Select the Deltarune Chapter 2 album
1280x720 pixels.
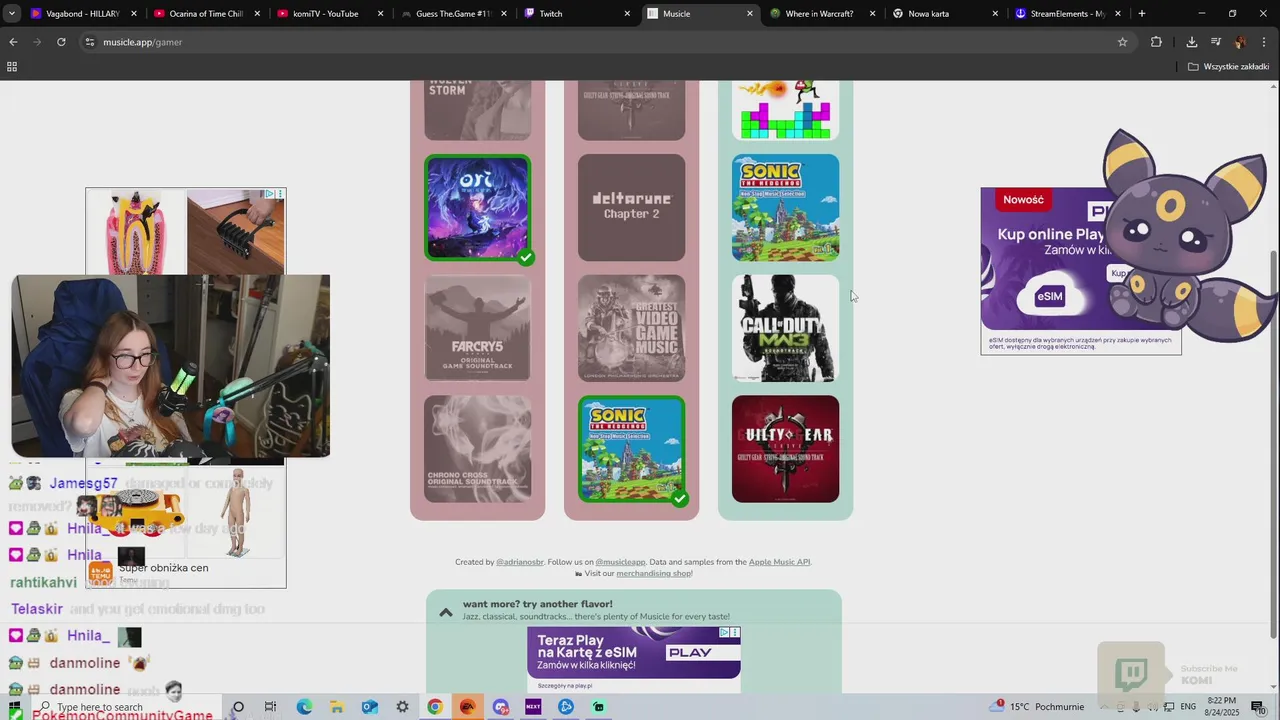tap(632, 208)
